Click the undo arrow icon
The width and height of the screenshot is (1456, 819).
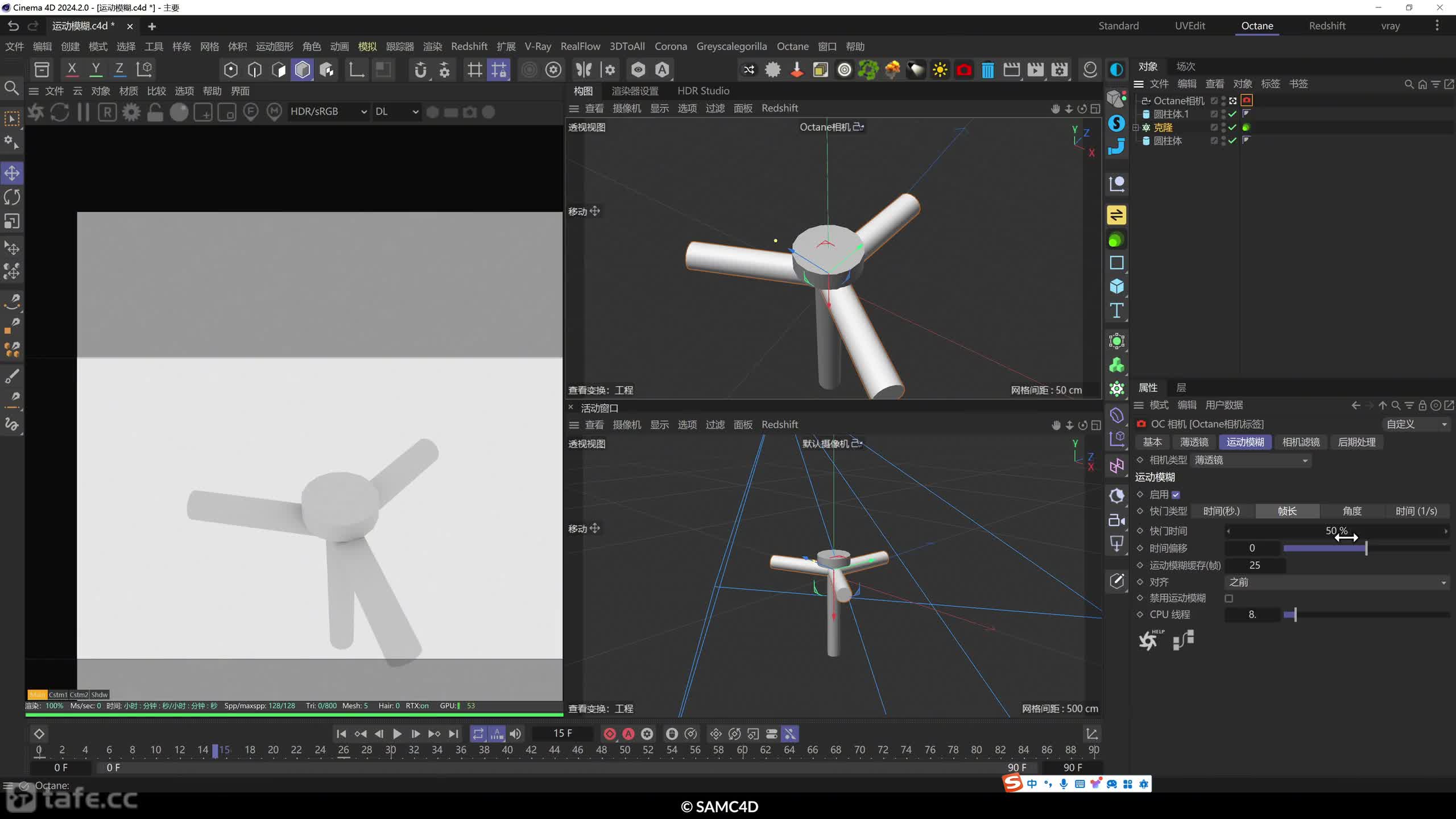coord(13,26)
